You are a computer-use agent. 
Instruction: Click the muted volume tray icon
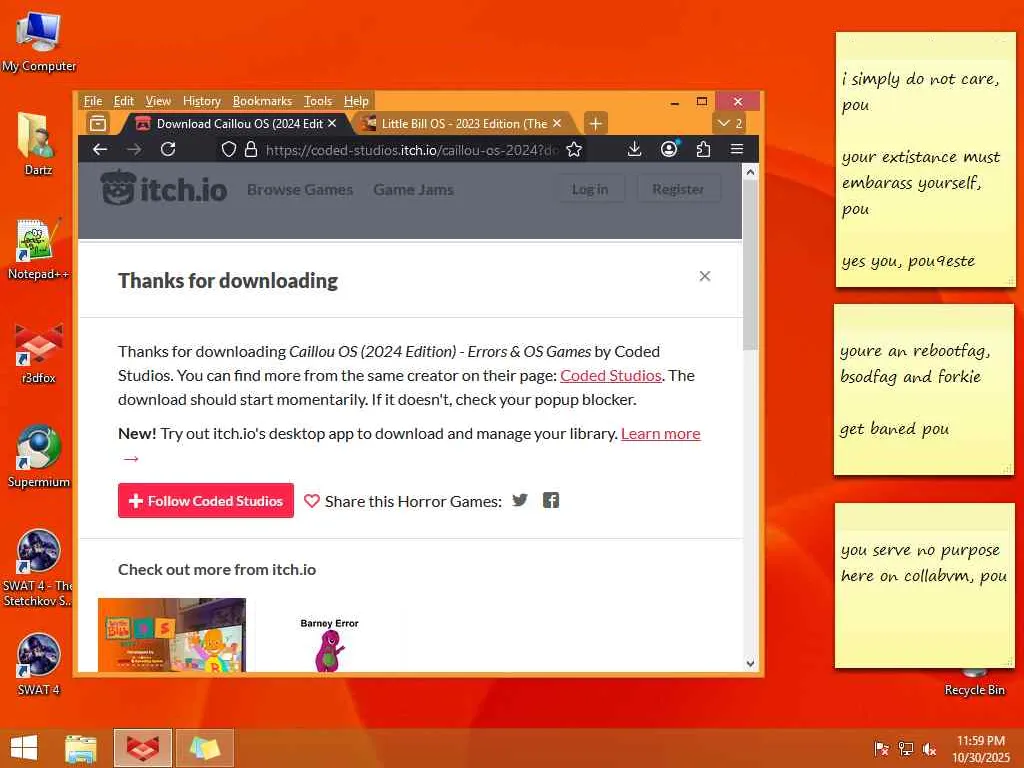pyautogui.click(x=929, y=748)
